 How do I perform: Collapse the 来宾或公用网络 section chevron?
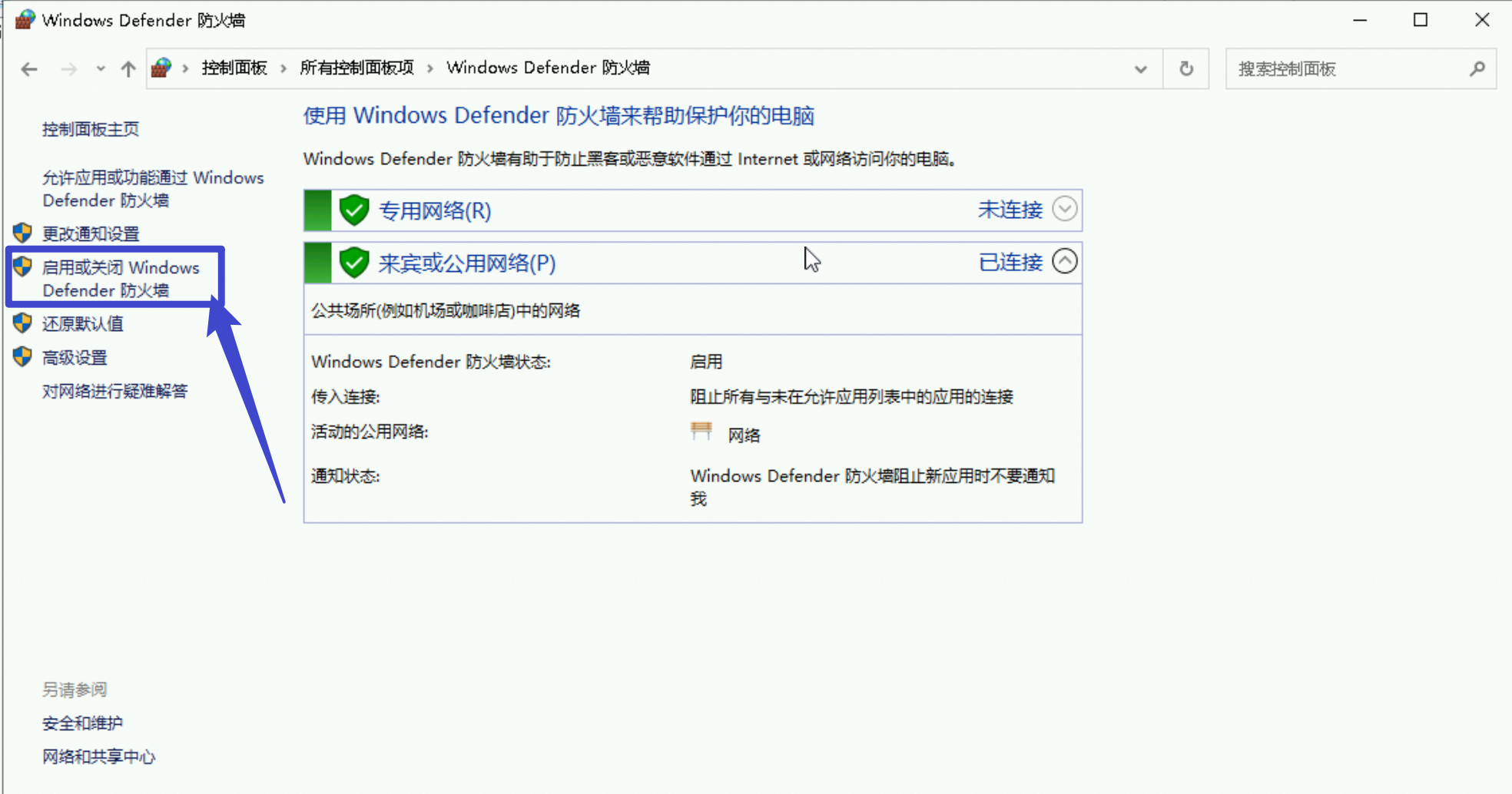click(1065, 261)
